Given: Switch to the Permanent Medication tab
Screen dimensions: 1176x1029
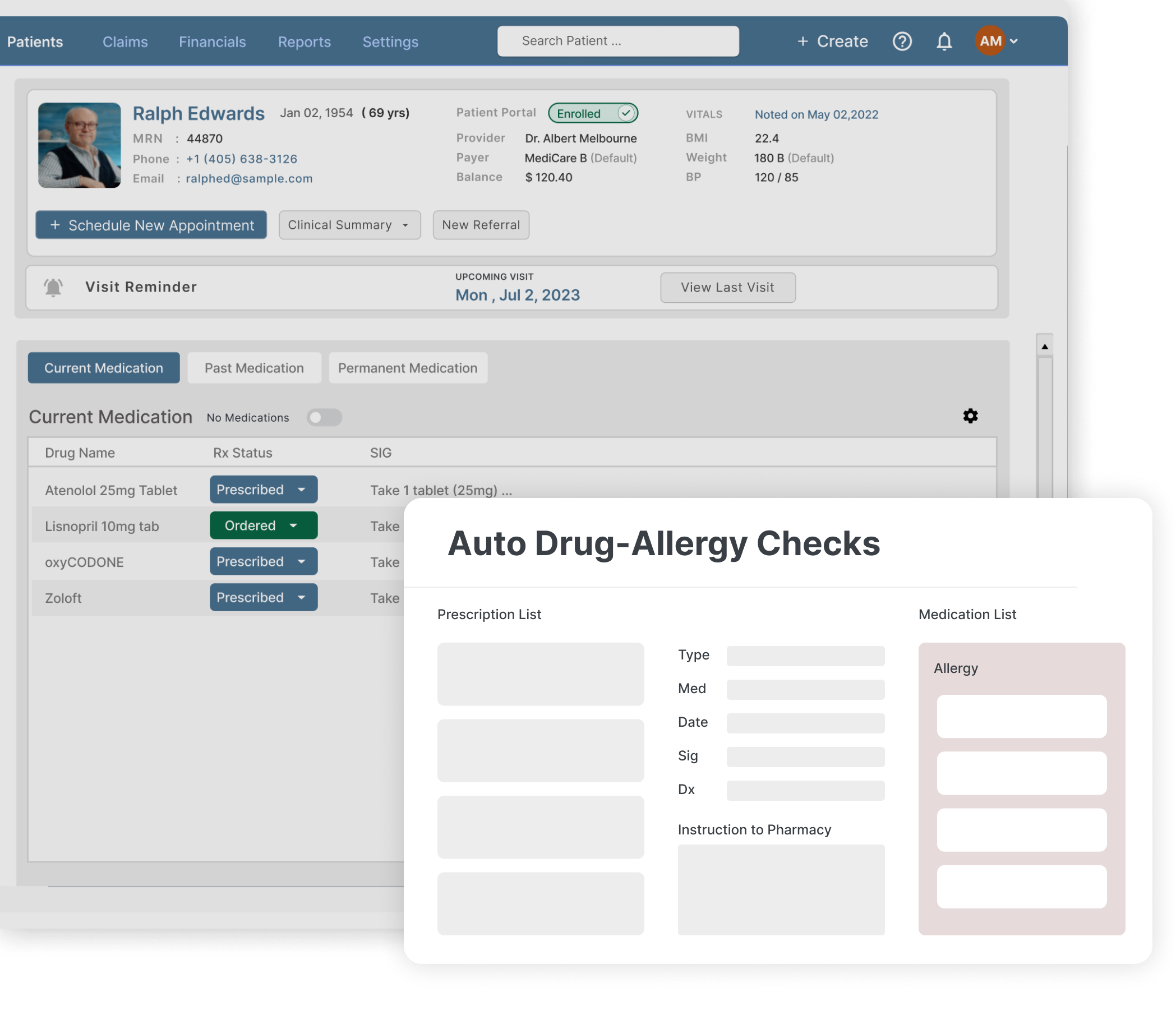Looking at the screenshot, I should pyautogui.click(x=407, y=368).
